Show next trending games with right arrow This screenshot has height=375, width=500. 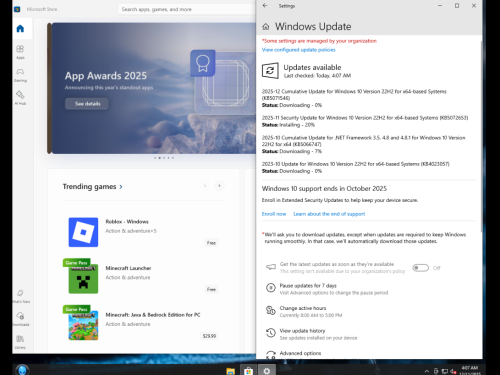point(219,186)
